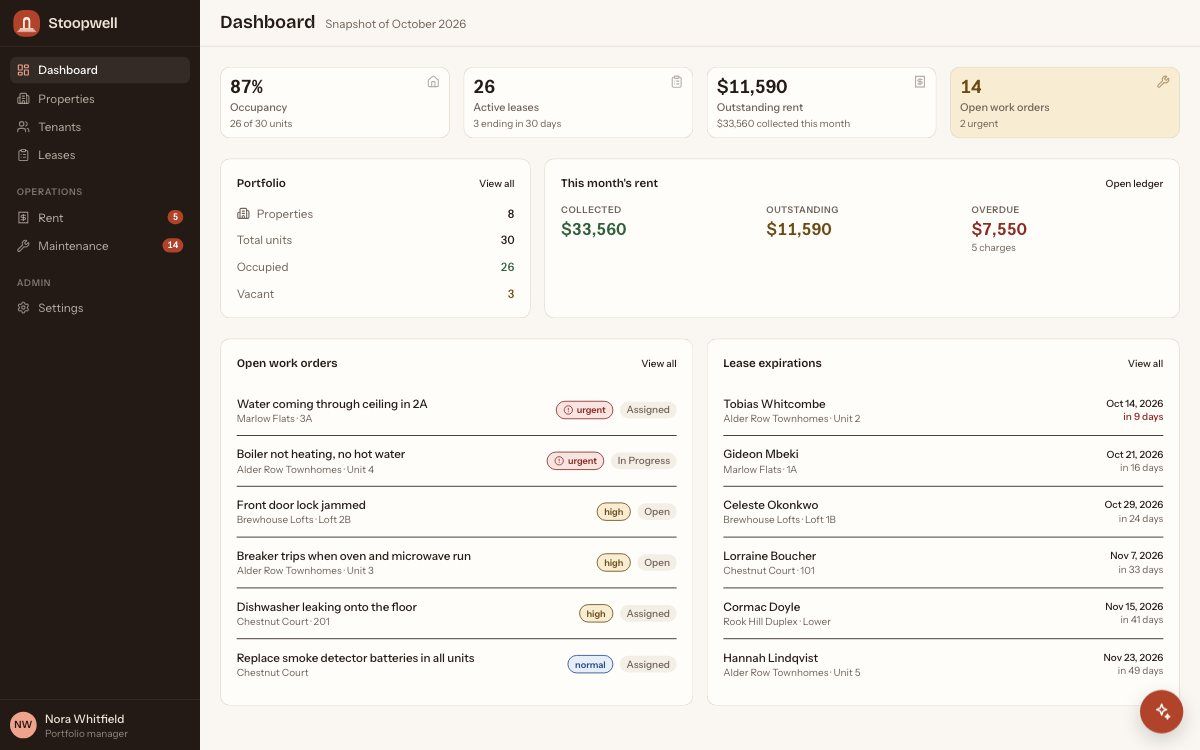Image resolution: width=1200 pixels, height=750 pixels.
Task: Go to Tenants in the sidebar
Action: pyautogui.click(x=100, y=127)
